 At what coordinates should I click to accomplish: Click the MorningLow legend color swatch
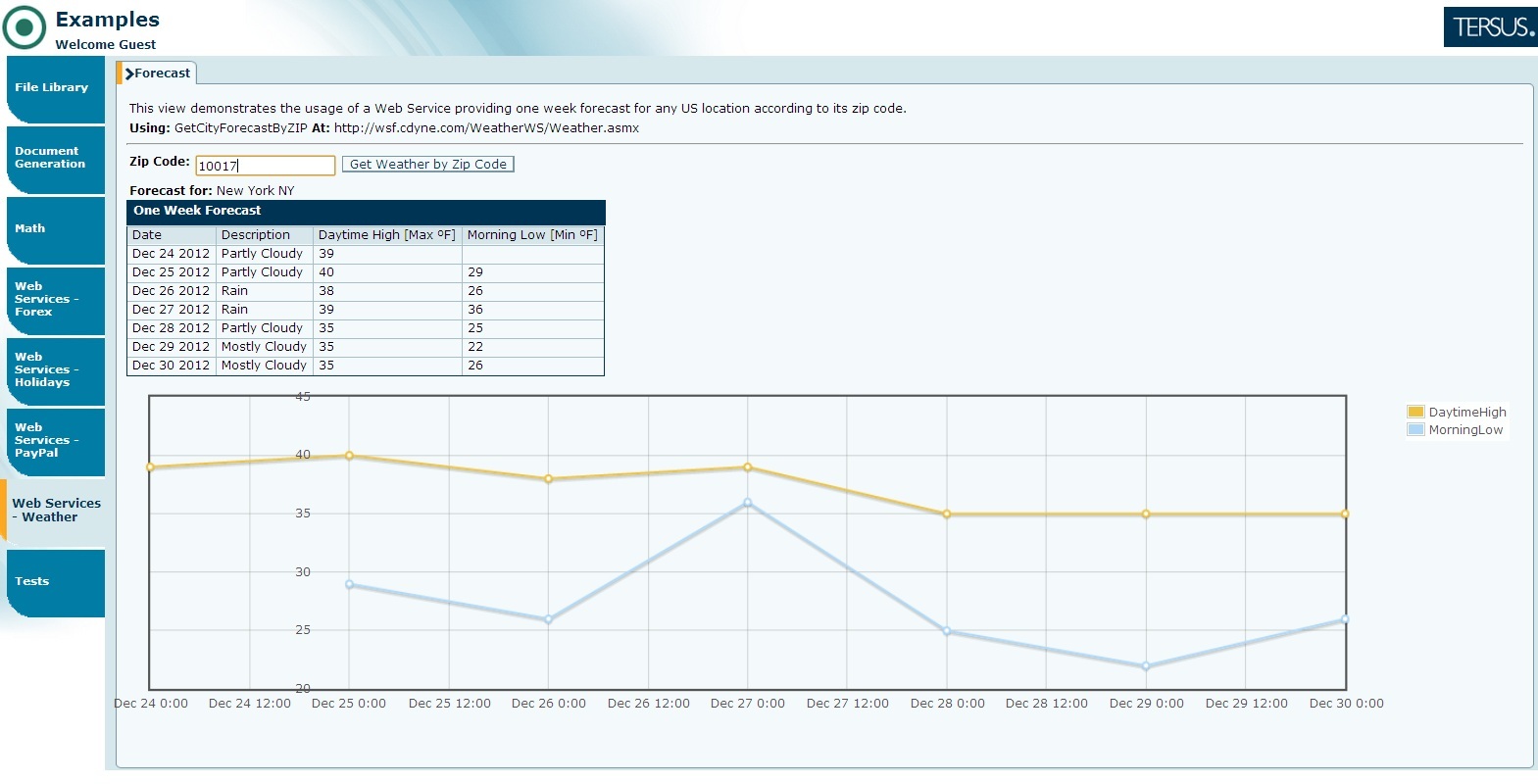pyautogui.click(x=1415, y=430)
